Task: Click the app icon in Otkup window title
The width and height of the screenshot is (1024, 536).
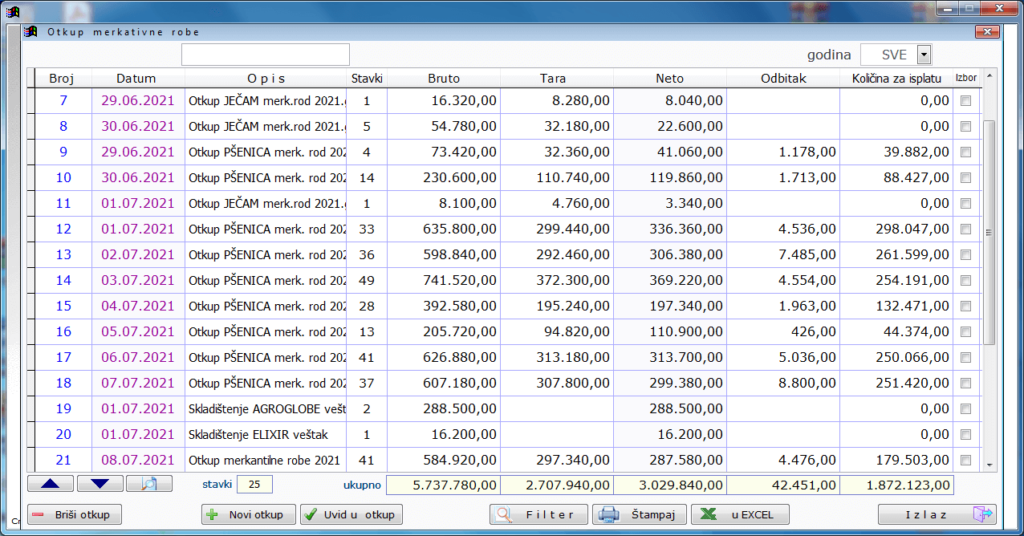Action: [x=30, y=31]
